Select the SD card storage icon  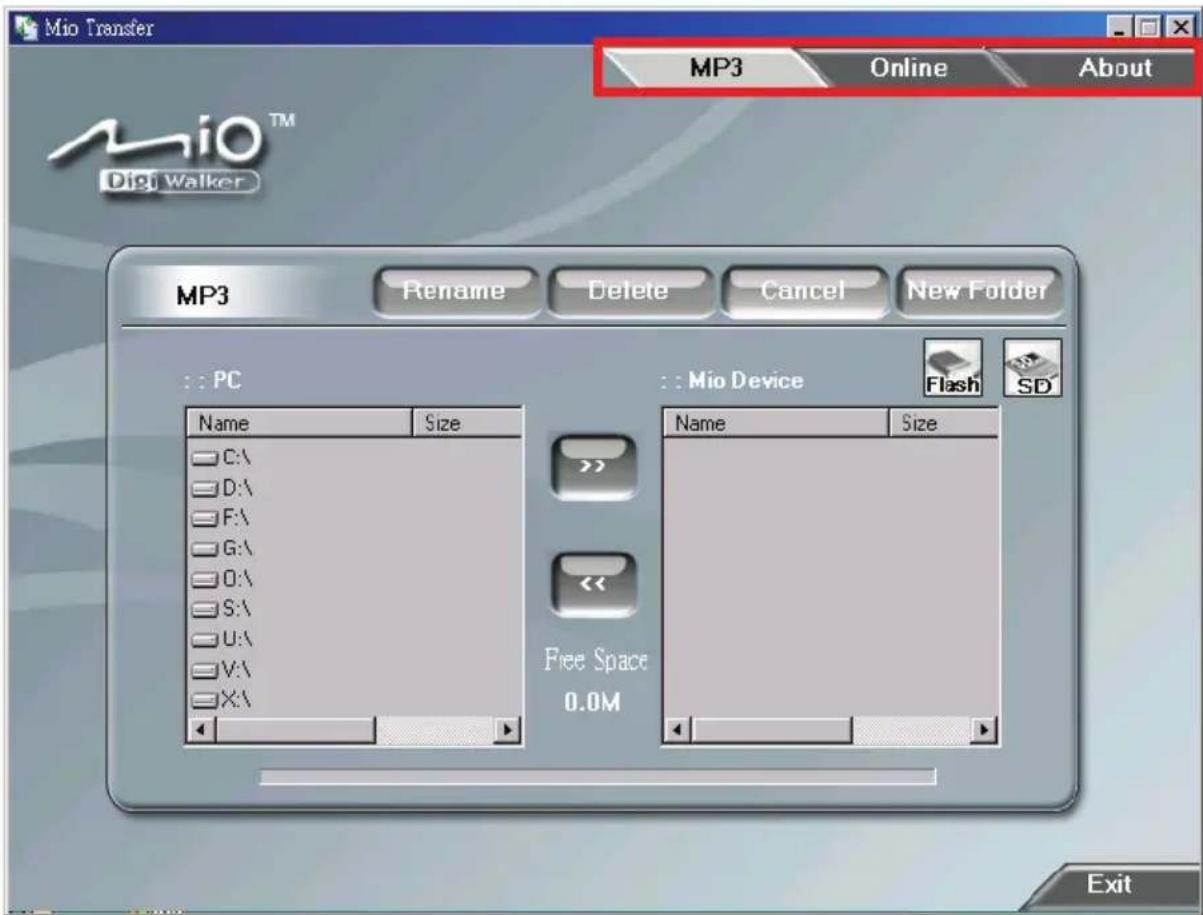coord(1032,368)
